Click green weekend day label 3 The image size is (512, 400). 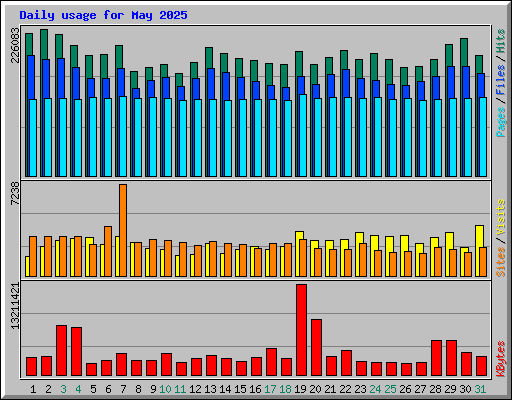point(63,389)
